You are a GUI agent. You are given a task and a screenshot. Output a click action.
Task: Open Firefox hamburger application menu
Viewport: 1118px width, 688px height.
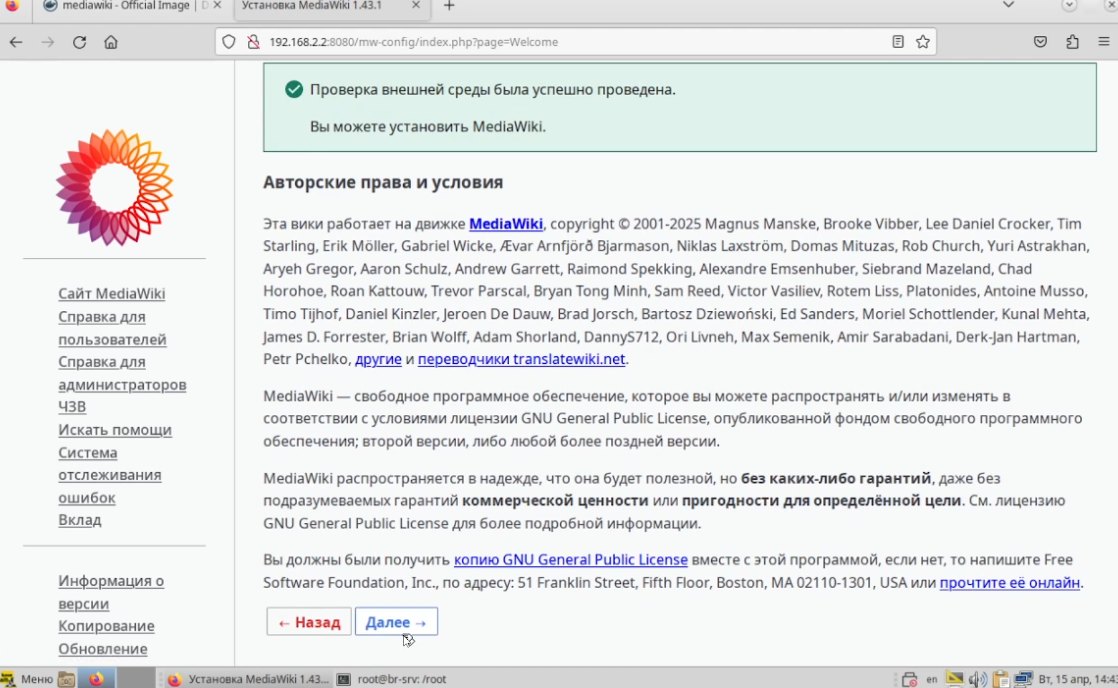(1104, 42)
